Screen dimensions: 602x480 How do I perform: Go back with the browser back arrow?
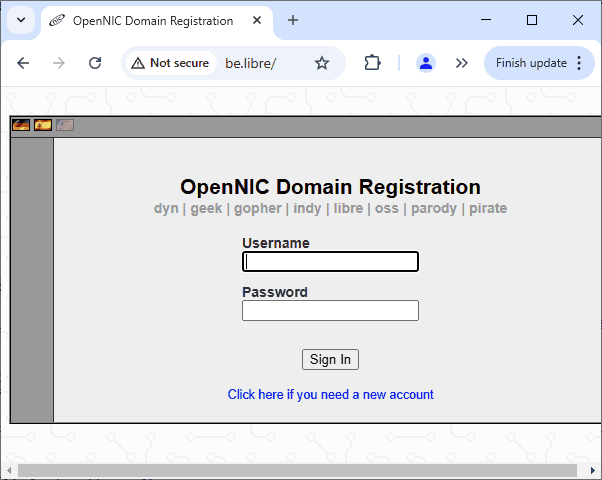[x=23, y=63]
